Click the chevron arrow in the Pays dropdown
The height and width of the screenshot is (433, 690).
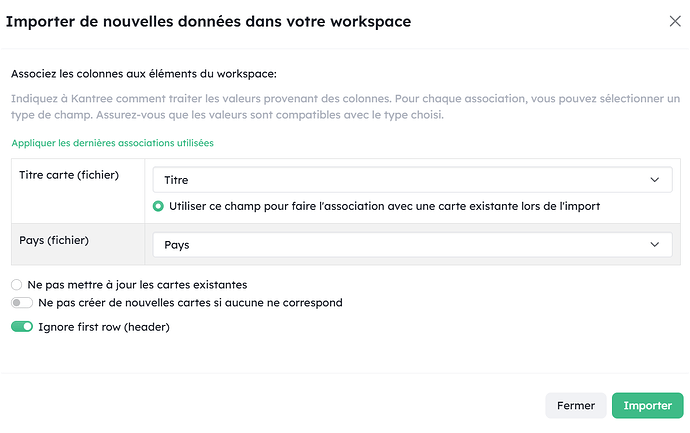click(x=654, y=244)
